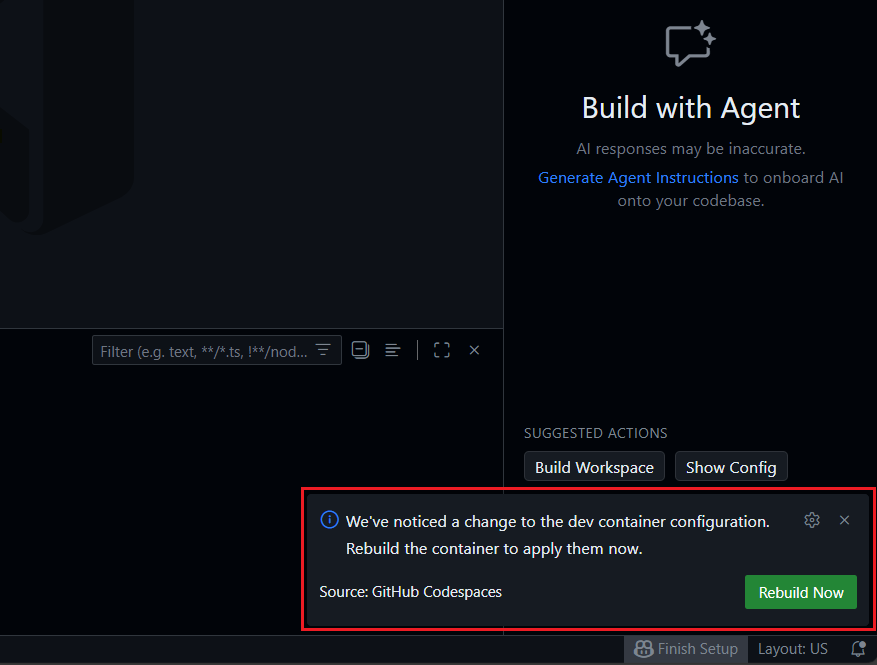The width and height of the screenshot is (877, 665).
Task: Open the notifications bell in the status bar
Action: pyautogui.click(x=858, y=649)
